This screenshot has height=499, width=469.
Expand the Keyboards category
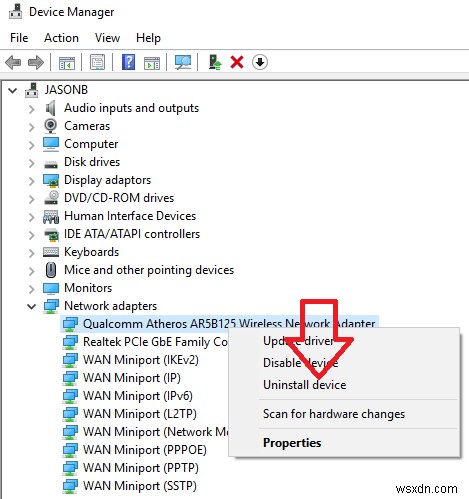tap(32, 253)
